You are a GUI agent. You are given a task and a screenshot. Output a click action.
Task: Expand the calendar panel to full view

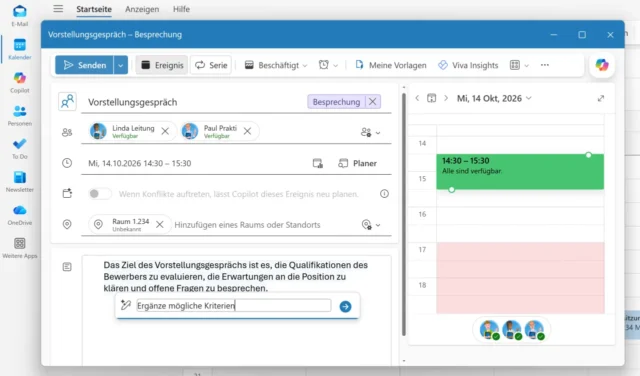click(x=601, y=98)
